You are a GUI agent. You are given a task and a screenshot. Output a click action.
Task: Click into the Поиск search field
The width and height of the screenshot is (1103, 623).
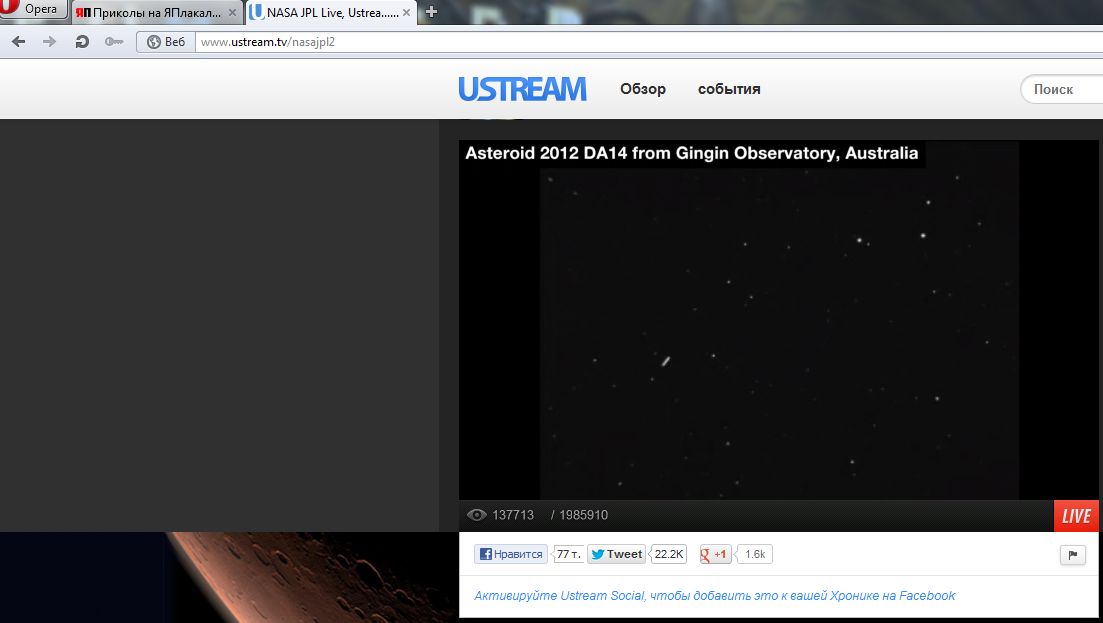1061,89
